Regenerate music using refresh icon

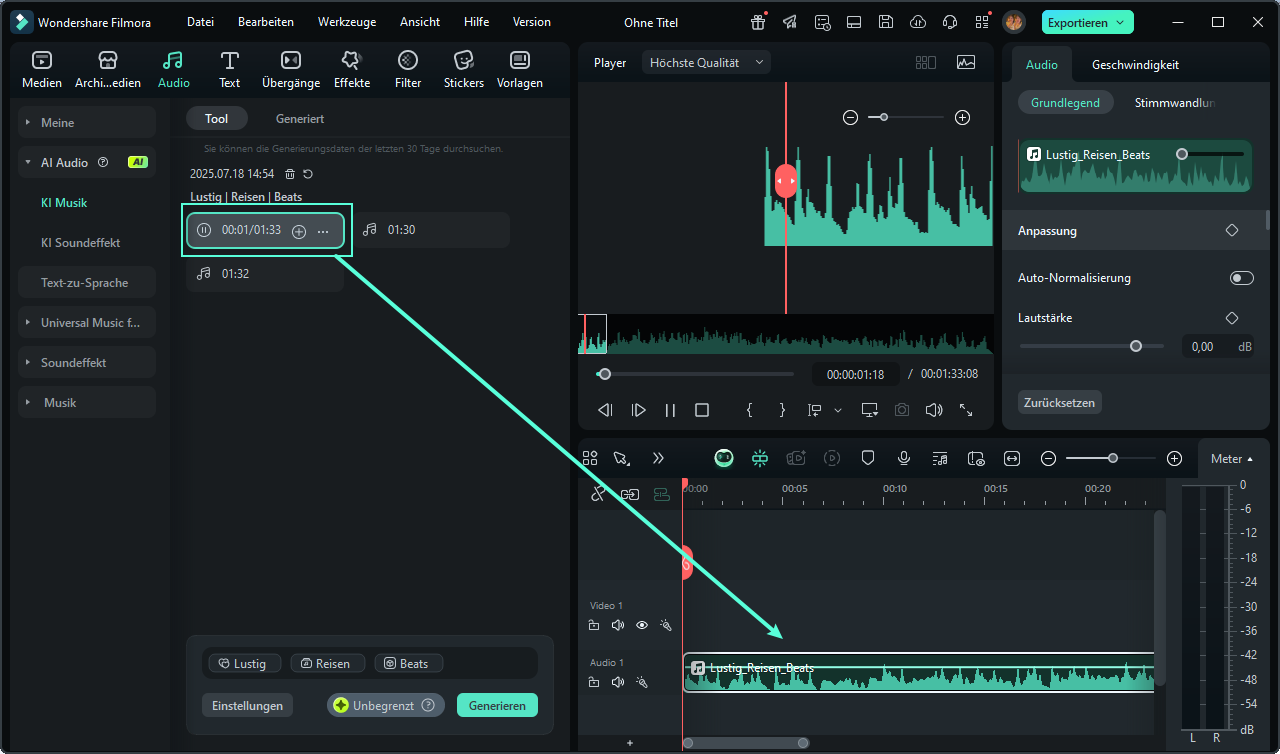tap(308, 174)
